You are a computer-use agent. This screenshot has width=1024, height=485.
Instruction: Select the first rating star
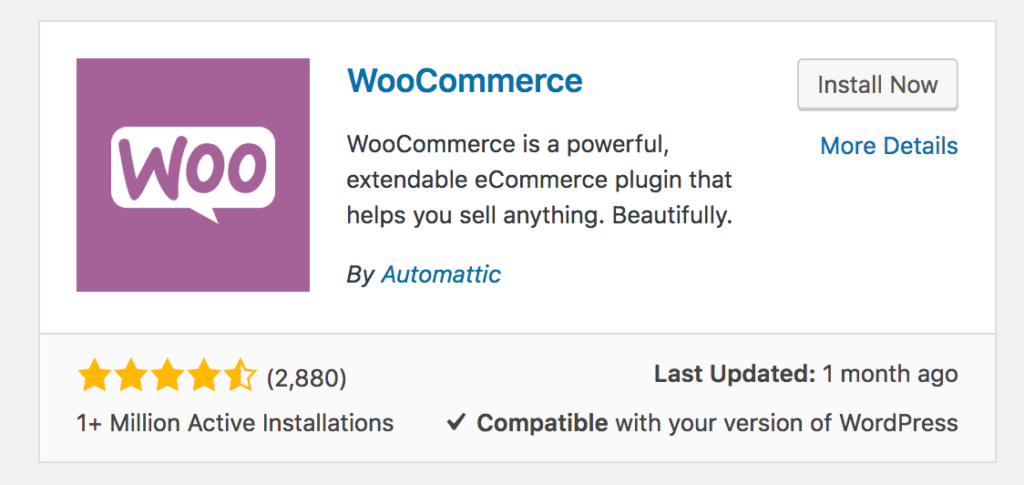click(x=95, y=377)
